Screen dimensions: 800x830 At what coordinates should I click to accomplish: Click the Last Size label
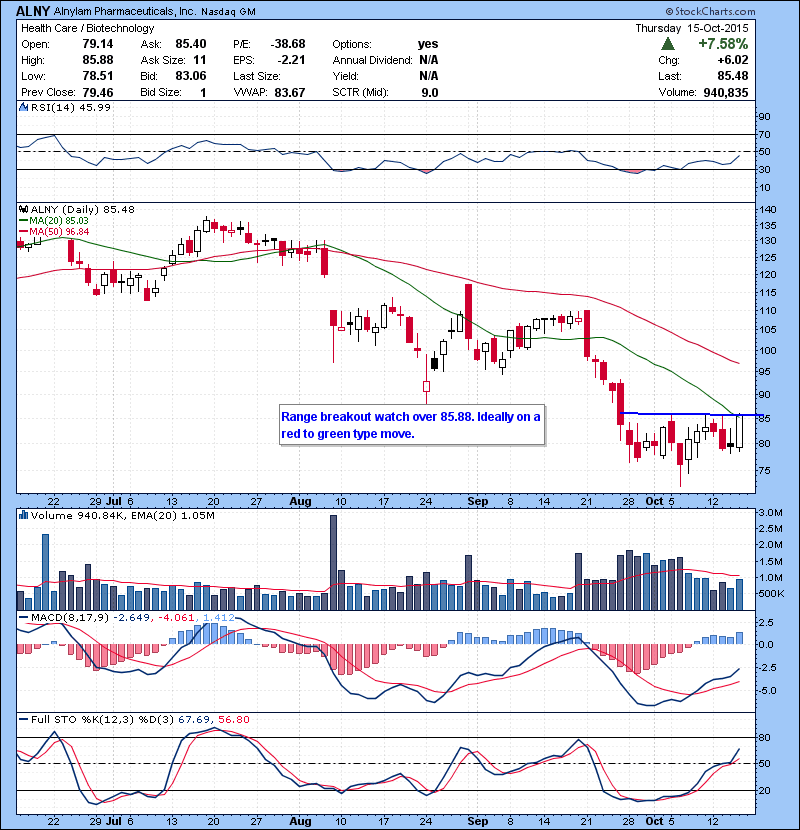click(x=257, y=76)
